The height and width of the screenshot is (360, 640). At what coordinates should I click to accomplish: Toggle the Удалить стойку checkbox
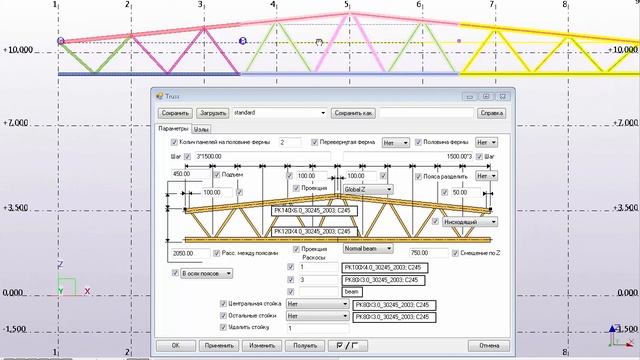tap(223, 327)
